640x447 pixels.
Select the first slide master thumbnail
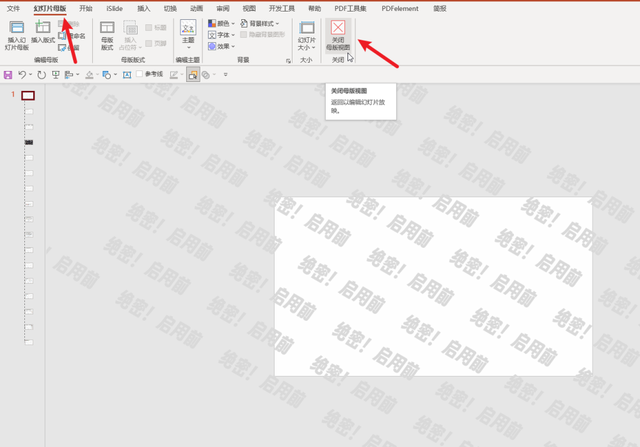tap(28, 96)
